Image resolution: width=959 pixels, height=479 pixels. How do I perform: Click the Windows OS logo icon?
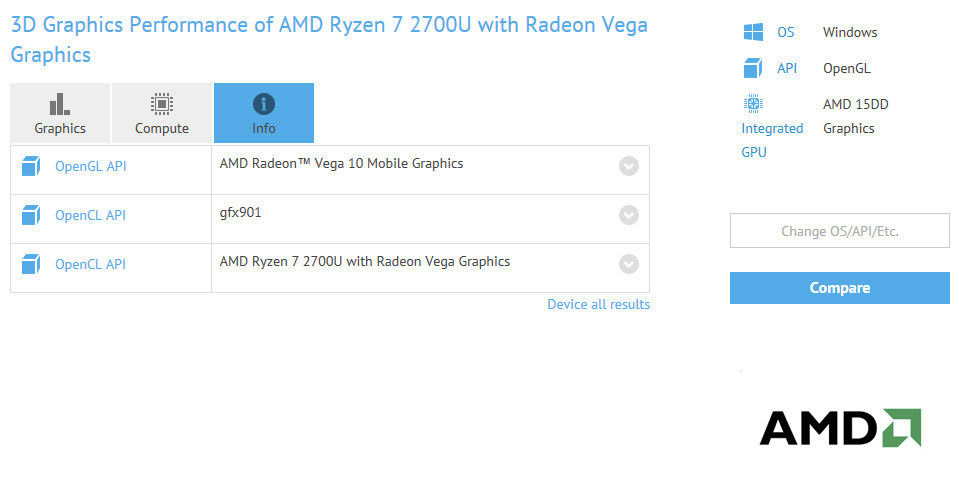coord(753,33)
